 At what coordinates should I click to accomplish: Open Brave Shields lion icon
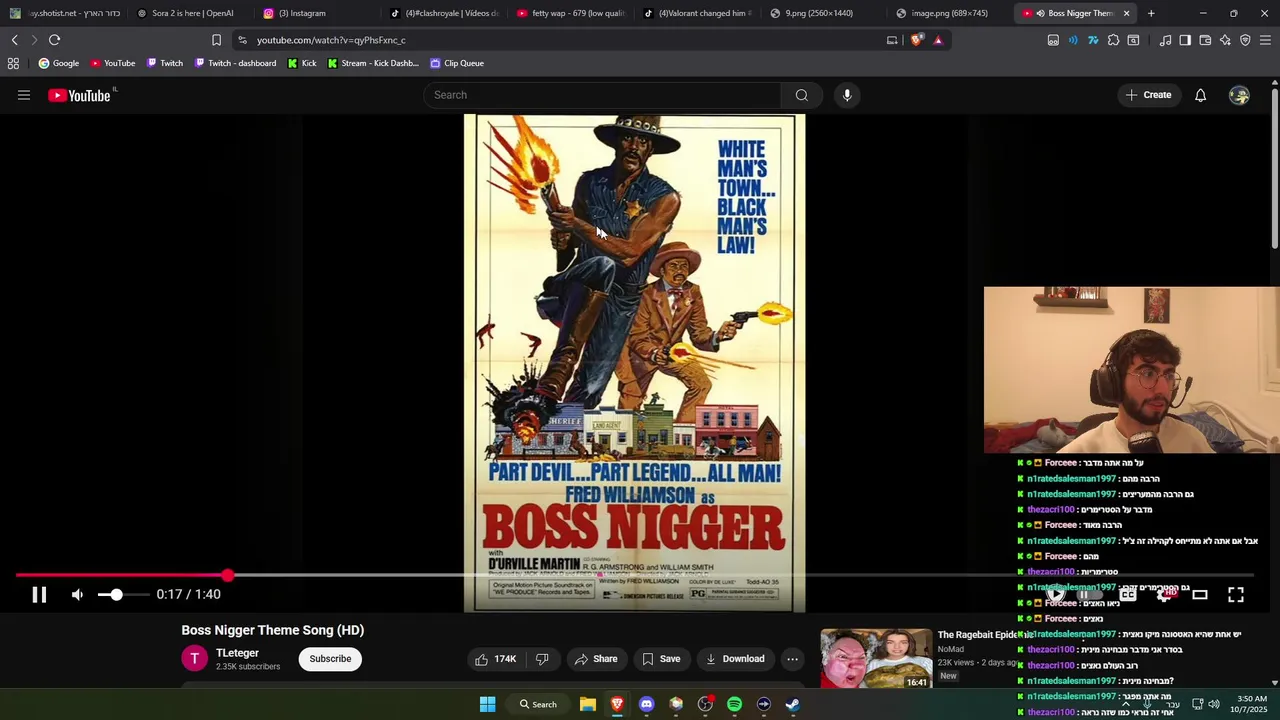(917, 40)
